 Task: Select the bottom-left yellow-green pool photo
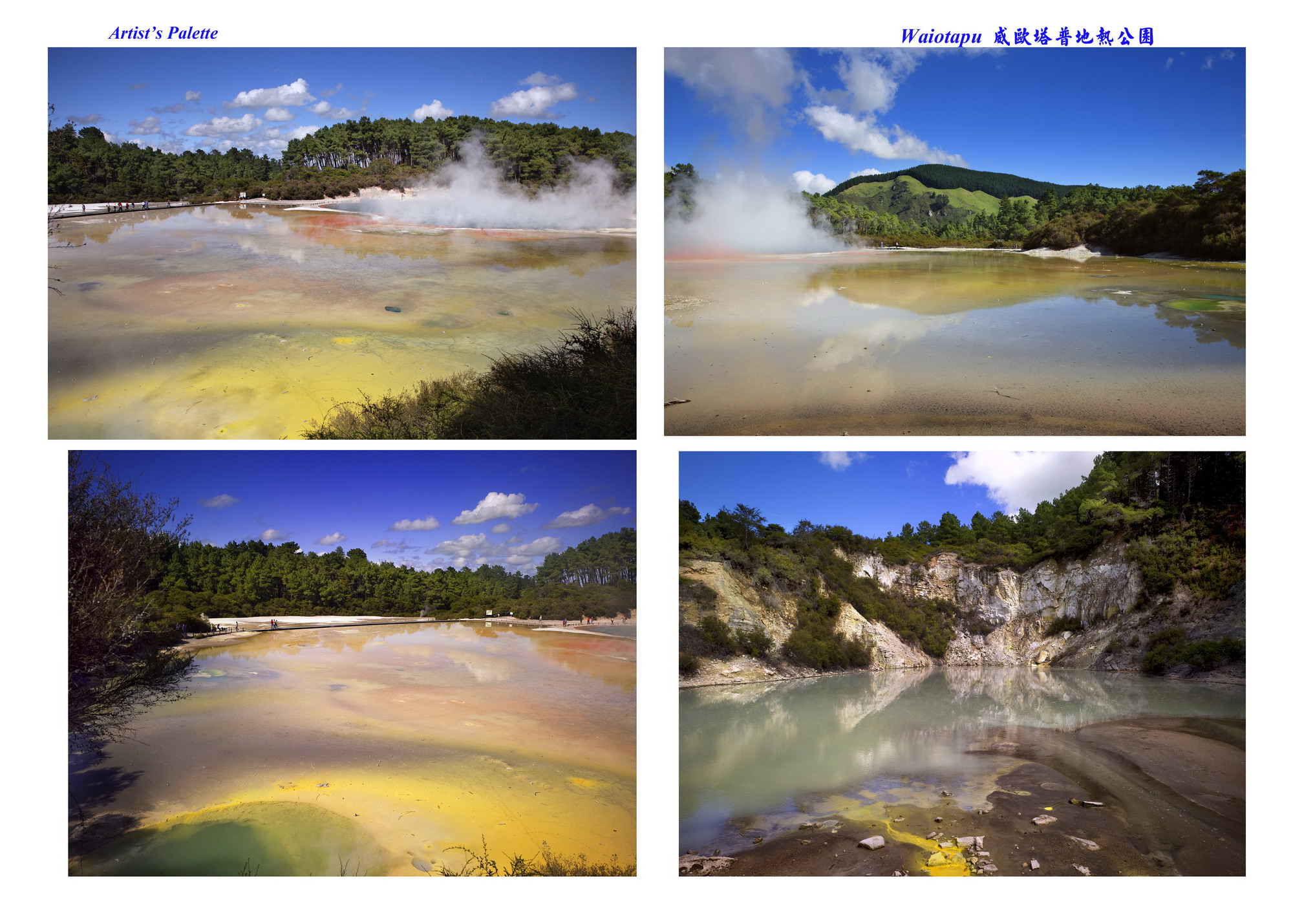click(x=352, y=663)
